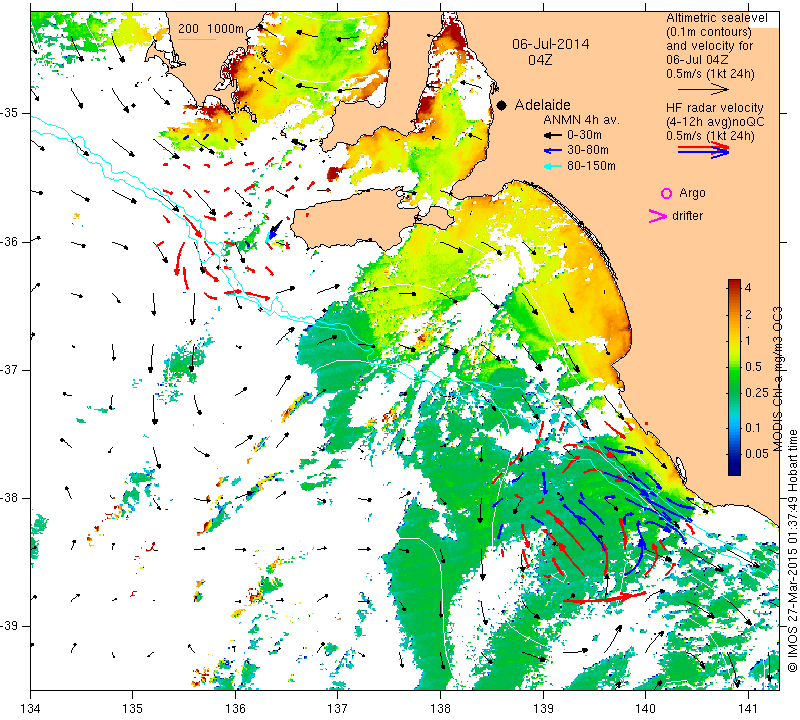This screenshot has height=720, width=800.
Task: Click the latitude axis label -37
Action: point(11,369)
